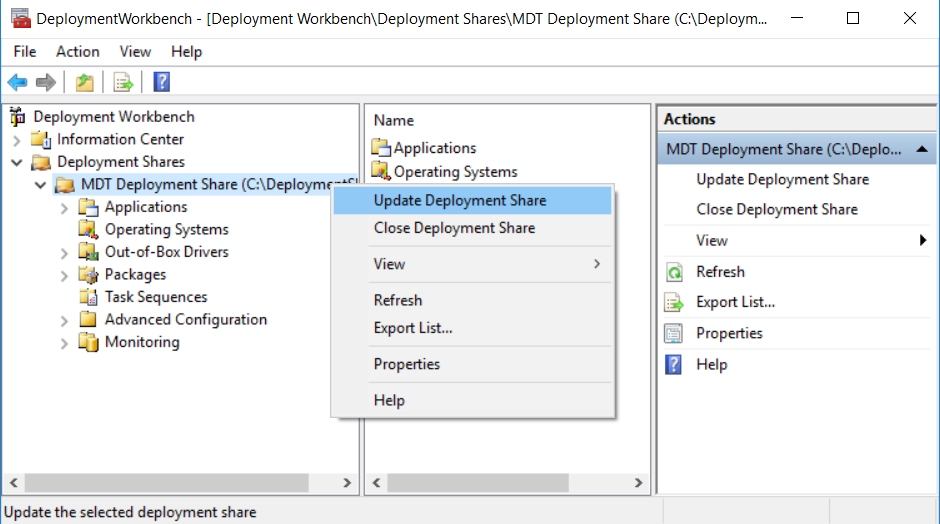Click the Operating Systems icon in tree
940x524 pixels.
click(x=88, y=230)
